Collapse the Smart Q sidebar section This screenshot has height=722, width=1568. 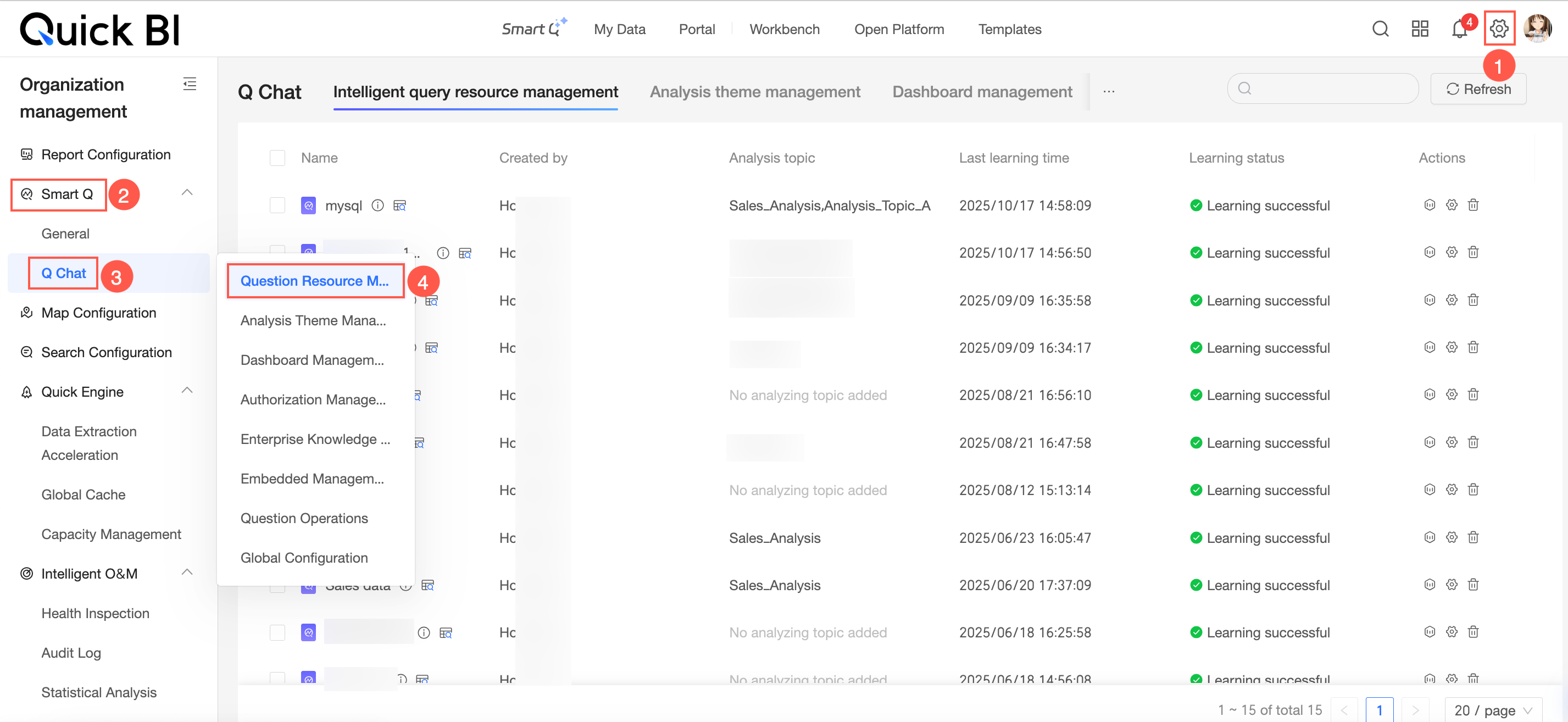[x=187, y=193]
